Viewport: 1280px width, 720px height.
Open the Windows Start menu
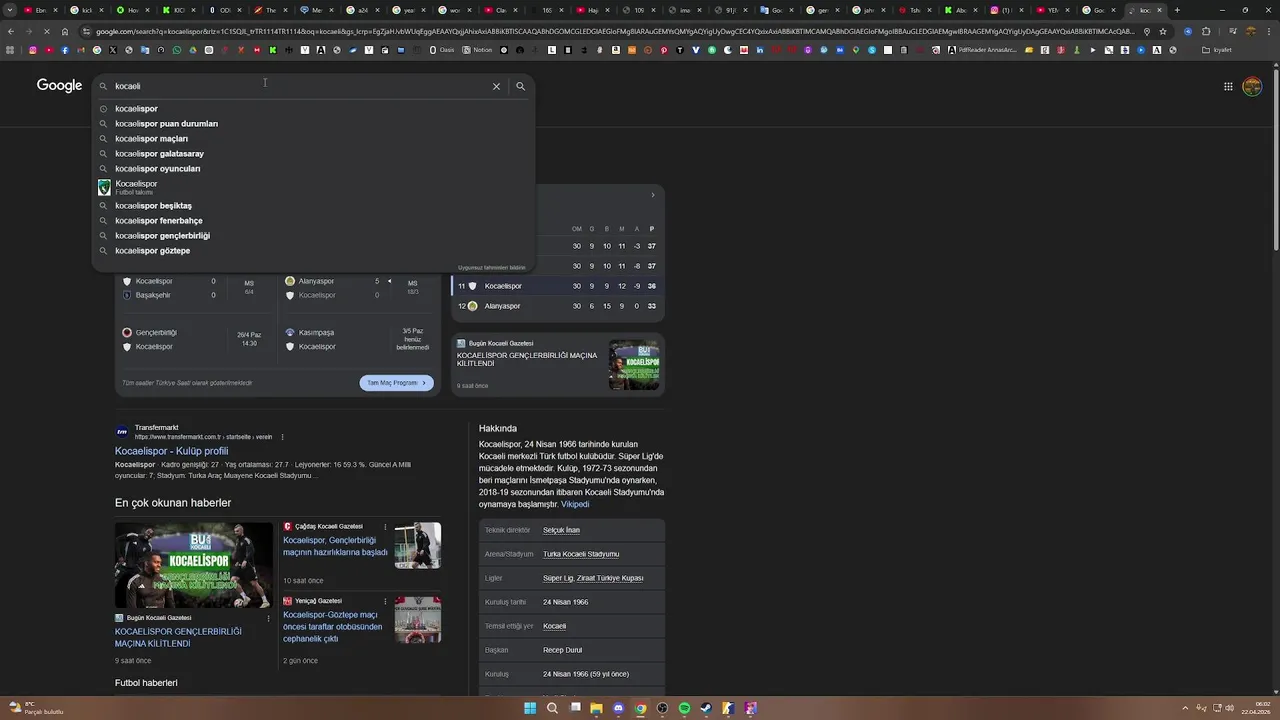(530, 708)
